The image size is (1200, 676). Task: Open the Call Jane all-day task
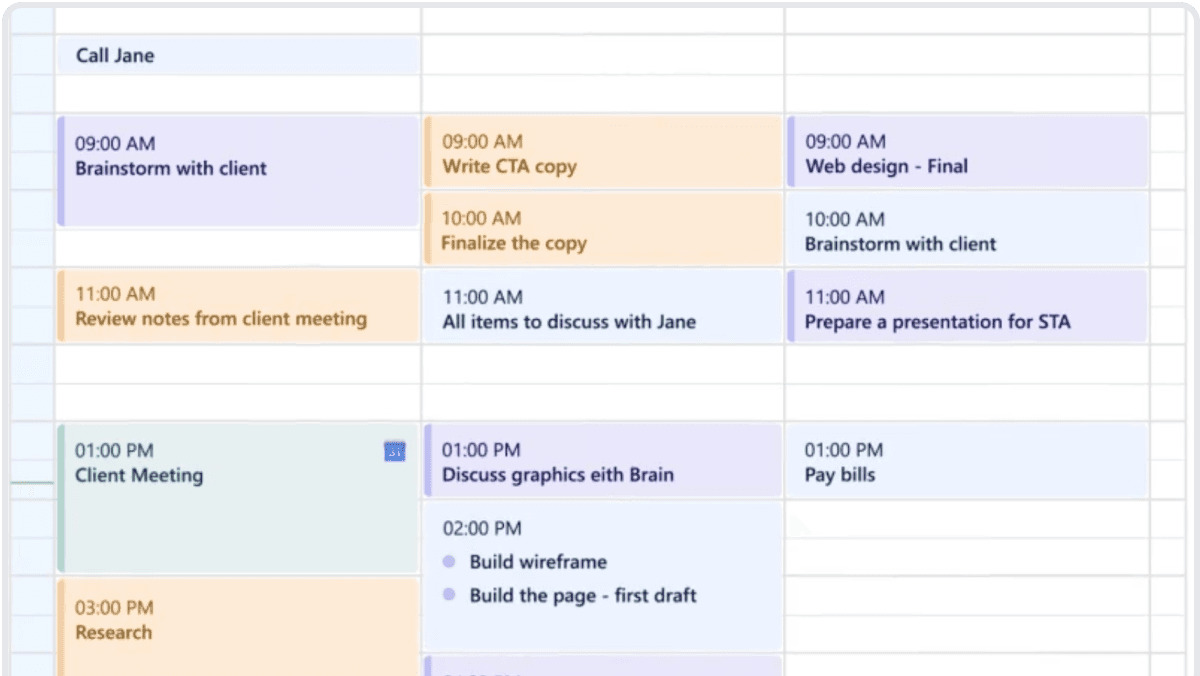pyautogui.click(x=237, y=56)
